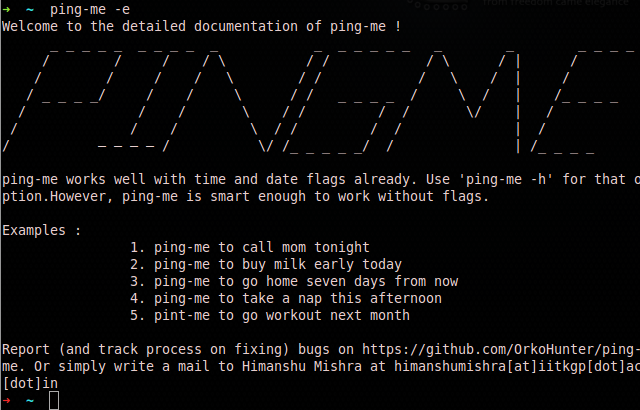Screen dimensions: 640x410
Task: Select example 2 'buy milk early today' line
Action: click(x=266, y=264)
